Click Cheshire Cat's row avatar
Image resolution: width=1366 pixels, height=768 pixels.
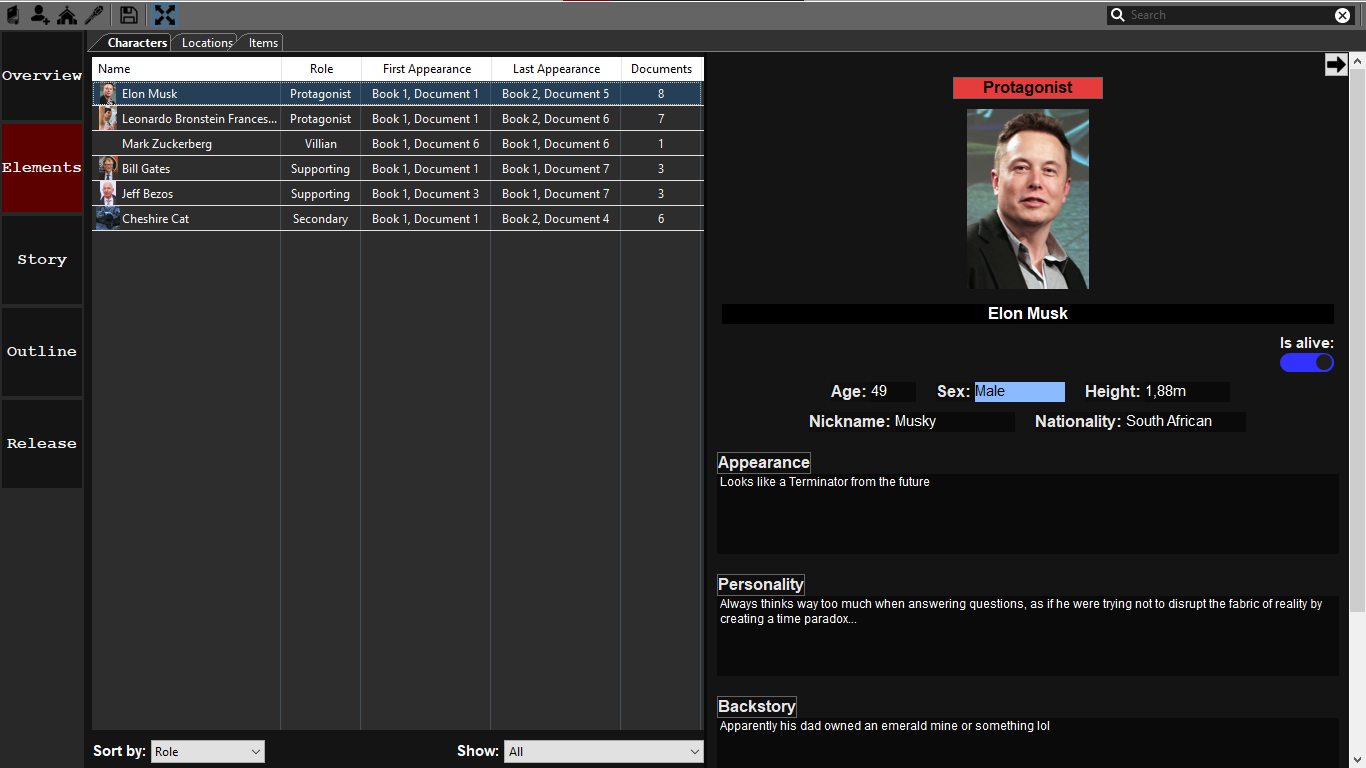[108, 219]
